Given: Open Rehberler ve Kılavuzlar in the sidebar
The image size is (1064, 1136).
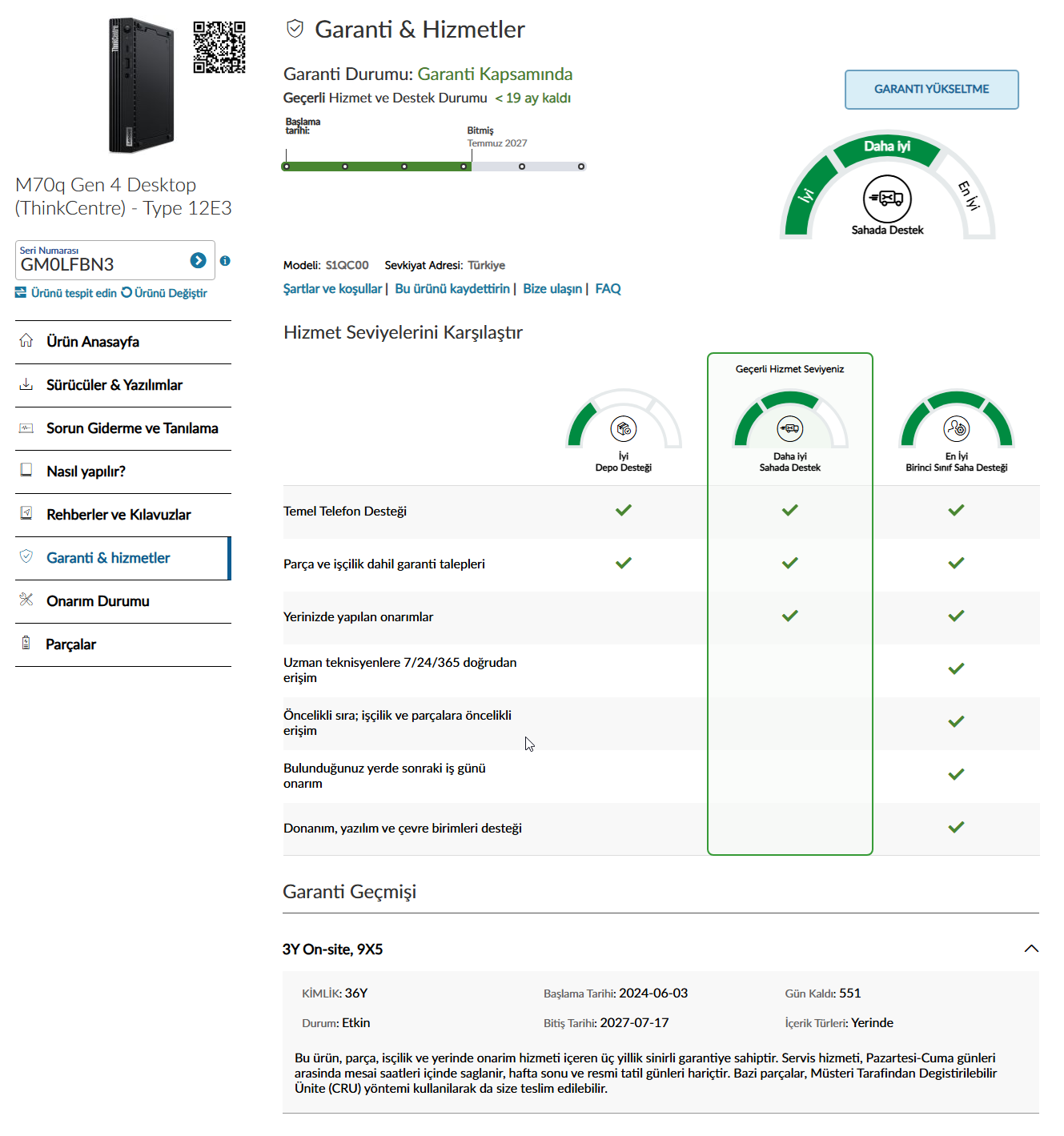Looking at the screenshot, I should pyautogui.click(x=123, y=515).
